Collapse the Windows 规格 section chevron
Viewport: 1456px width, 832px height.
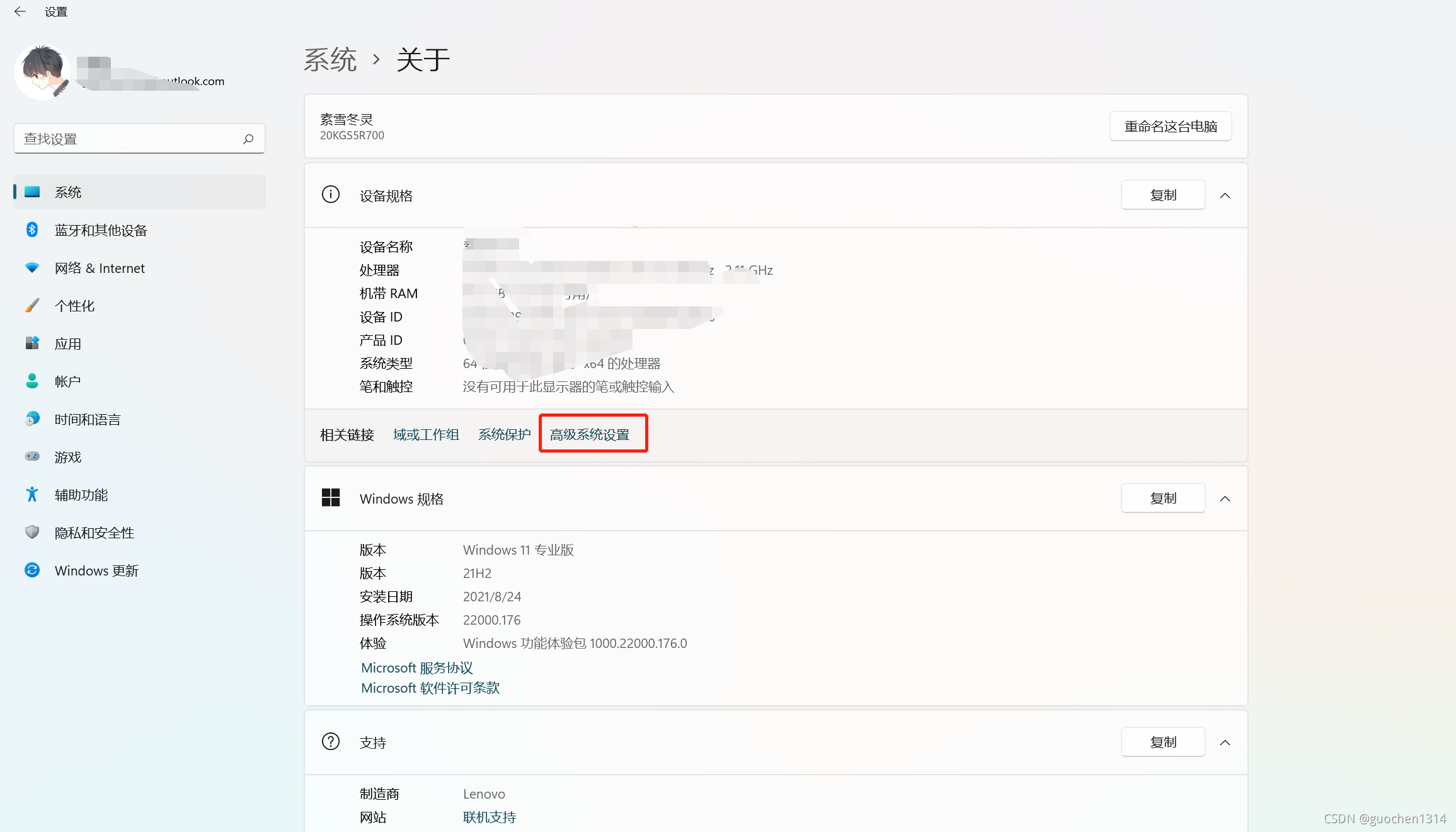pyautogui.click(x=1225, y=498)
